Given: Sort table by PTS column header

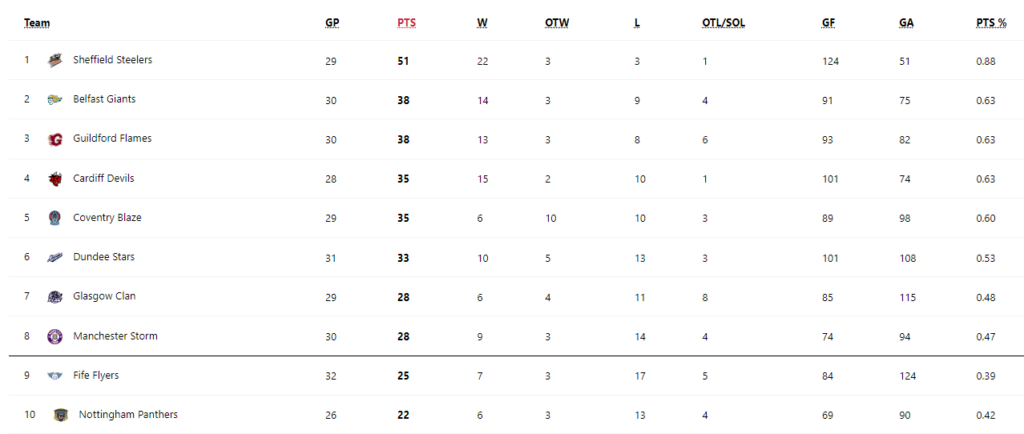Looking at the screenshot, I should pyautogui.click(x=406, y=23).
